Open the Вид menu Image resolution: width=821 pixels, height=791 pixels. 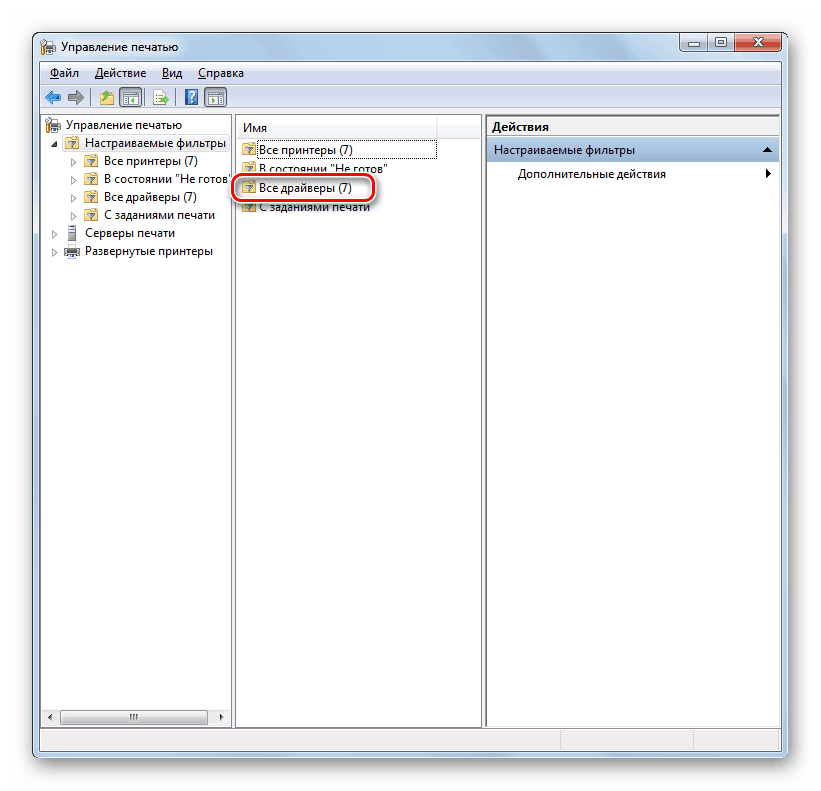tap(172, 73)
